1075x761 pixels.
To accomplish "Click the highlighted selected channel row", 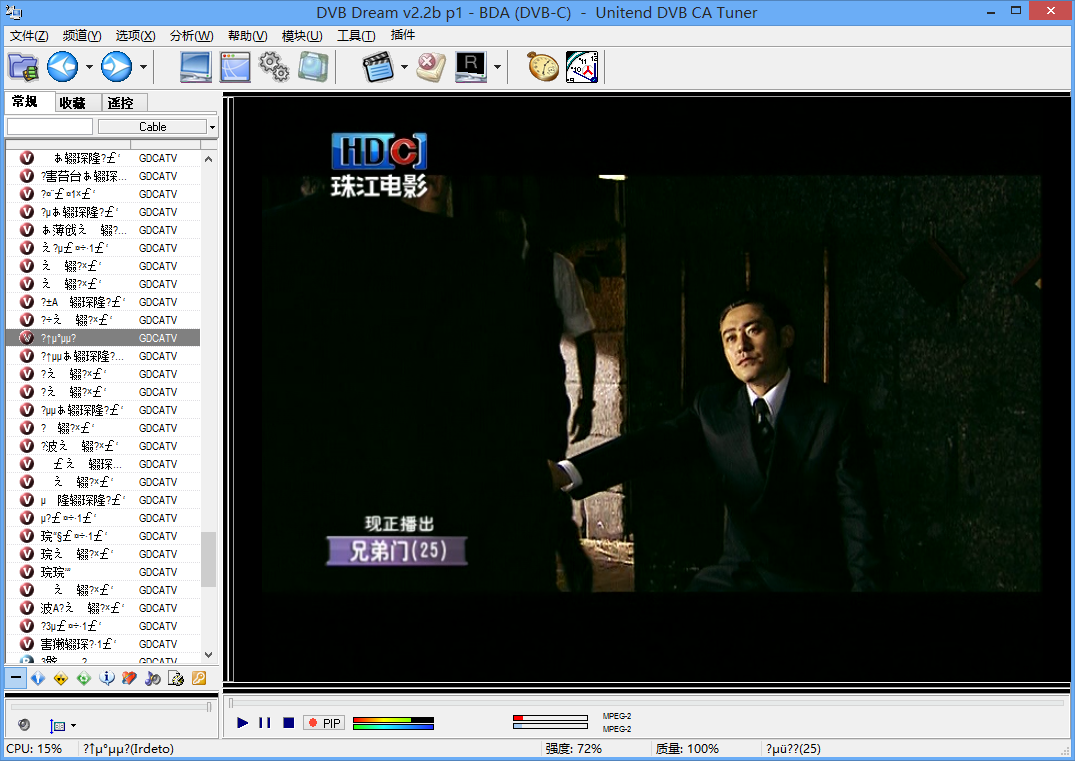I will click(104, 338).
